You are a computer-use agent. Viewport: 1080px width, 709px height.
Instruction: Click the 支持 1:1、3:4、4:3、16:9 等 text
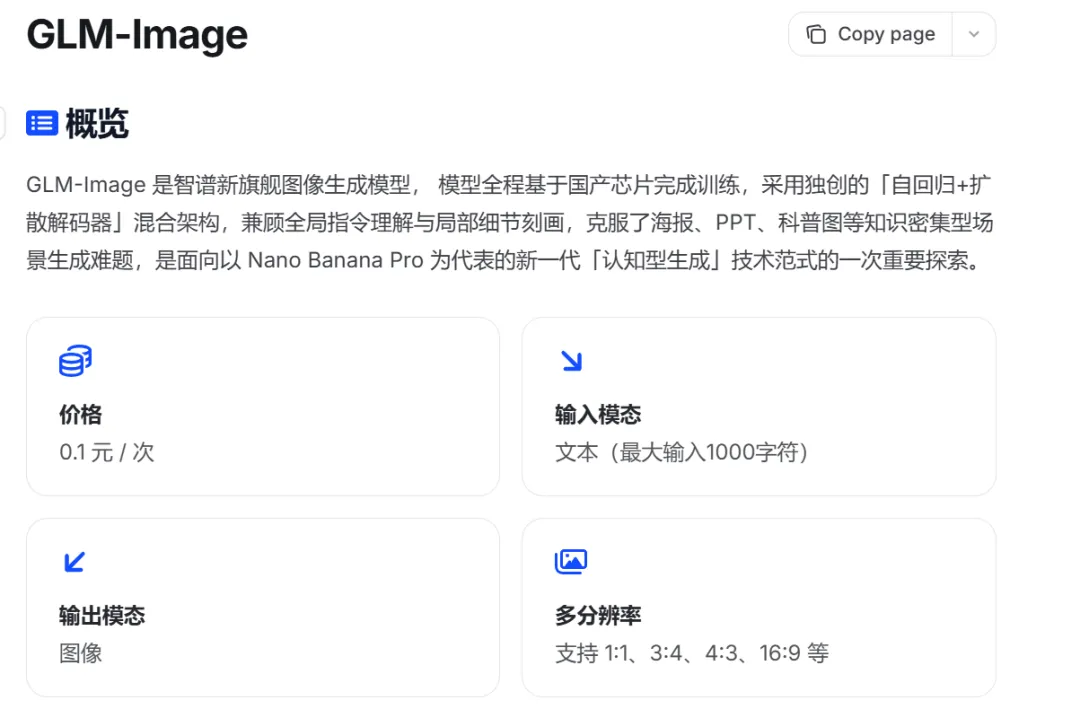click(x=692, y=654)
